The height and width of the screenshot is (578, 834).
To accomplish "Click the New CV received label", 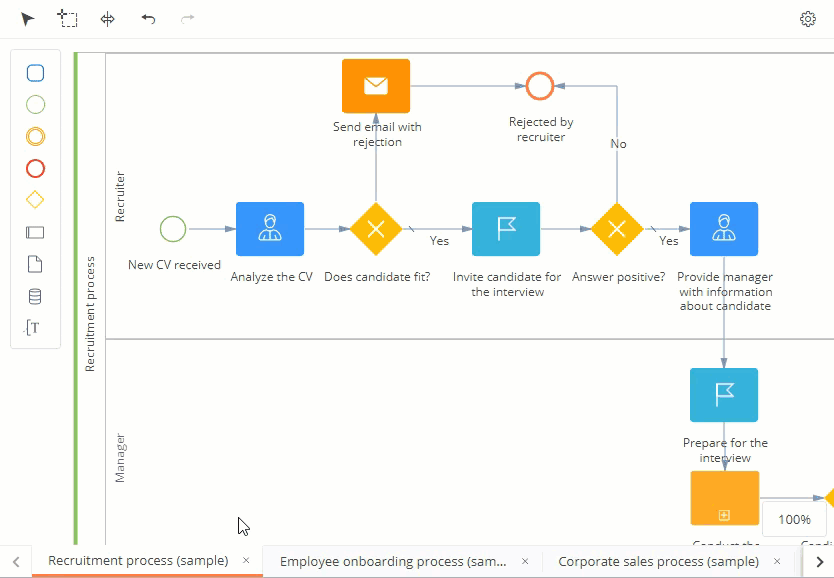I will (x=174, y=265).
